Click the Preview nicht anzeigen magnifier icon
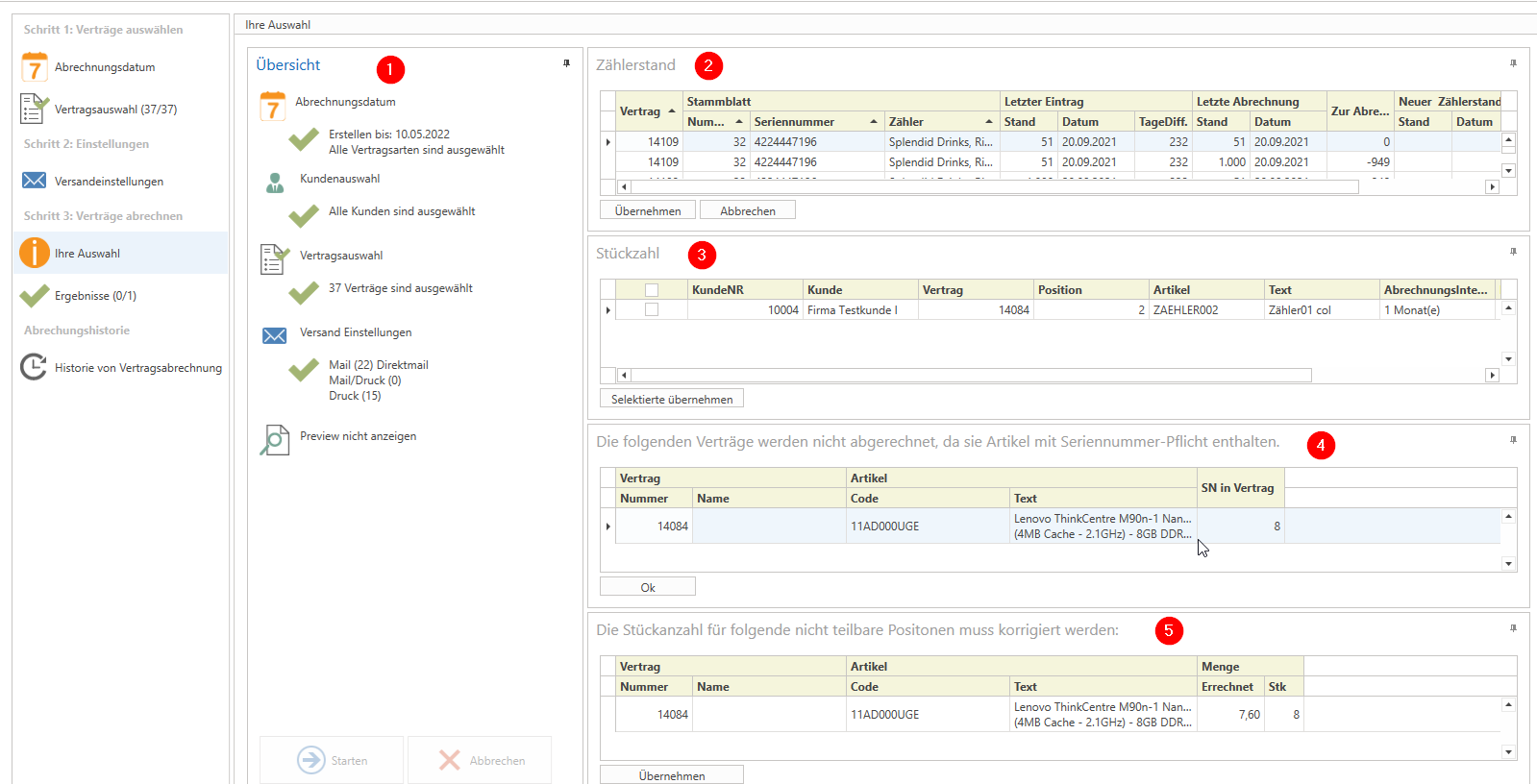The image size is (1537, 784). point(275,439)
